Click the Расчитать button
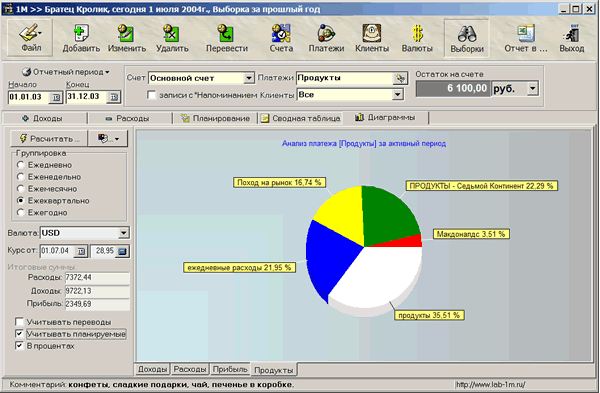The width and height of the screenshot is (600, 393). [49, 139]
